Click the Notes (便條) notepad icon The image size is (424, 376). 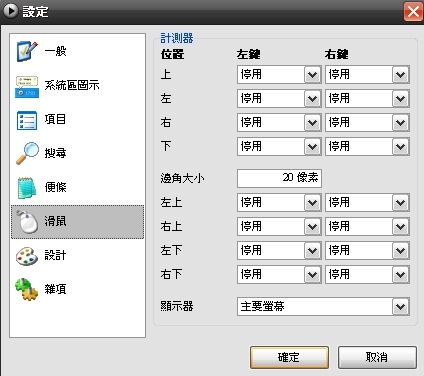[x=27, y=188]
